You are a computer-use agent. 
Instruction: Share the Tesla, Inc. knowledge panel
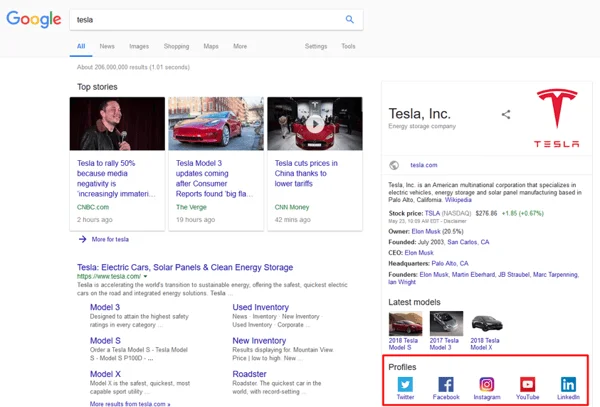[506, 114]
